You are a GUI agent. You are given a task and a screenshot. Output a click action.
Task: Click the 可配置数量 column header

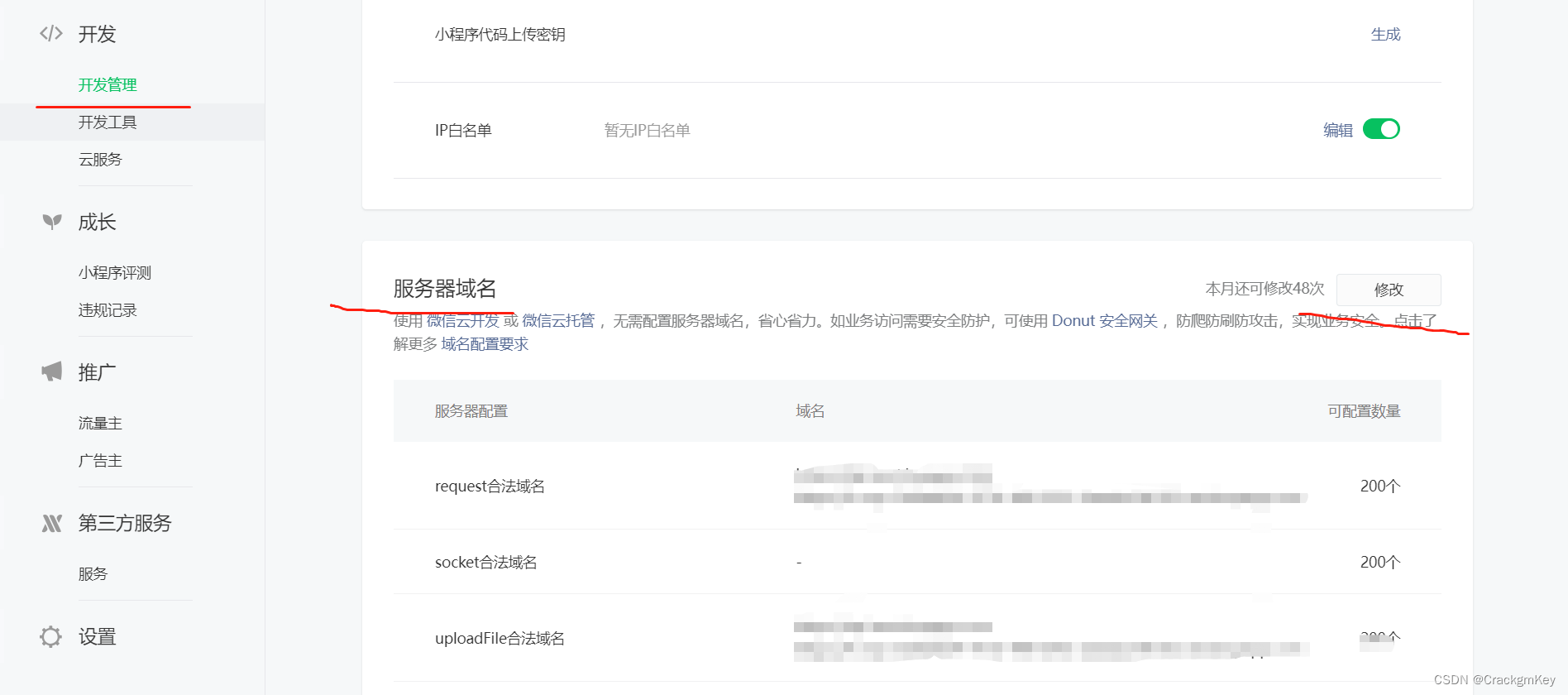point(1364,411)
